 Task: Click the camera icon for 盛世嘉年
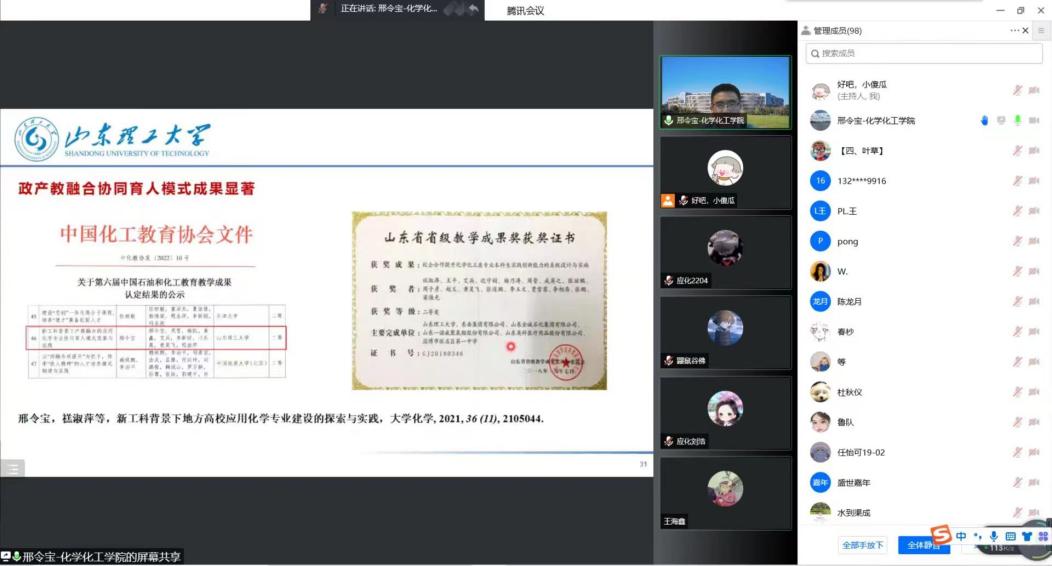coord(1034,483)
